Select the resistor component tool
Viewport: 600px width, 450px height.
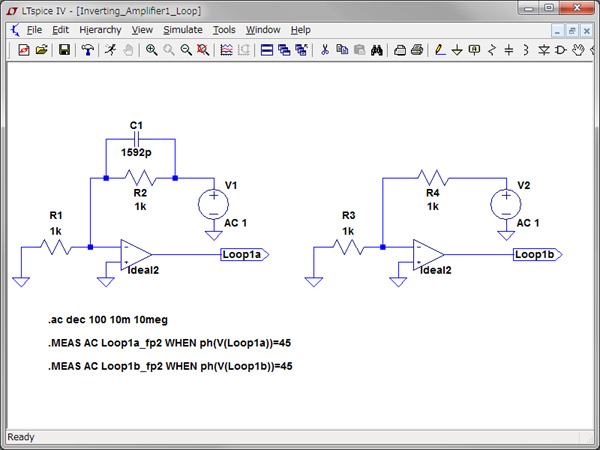pos(492,50)
